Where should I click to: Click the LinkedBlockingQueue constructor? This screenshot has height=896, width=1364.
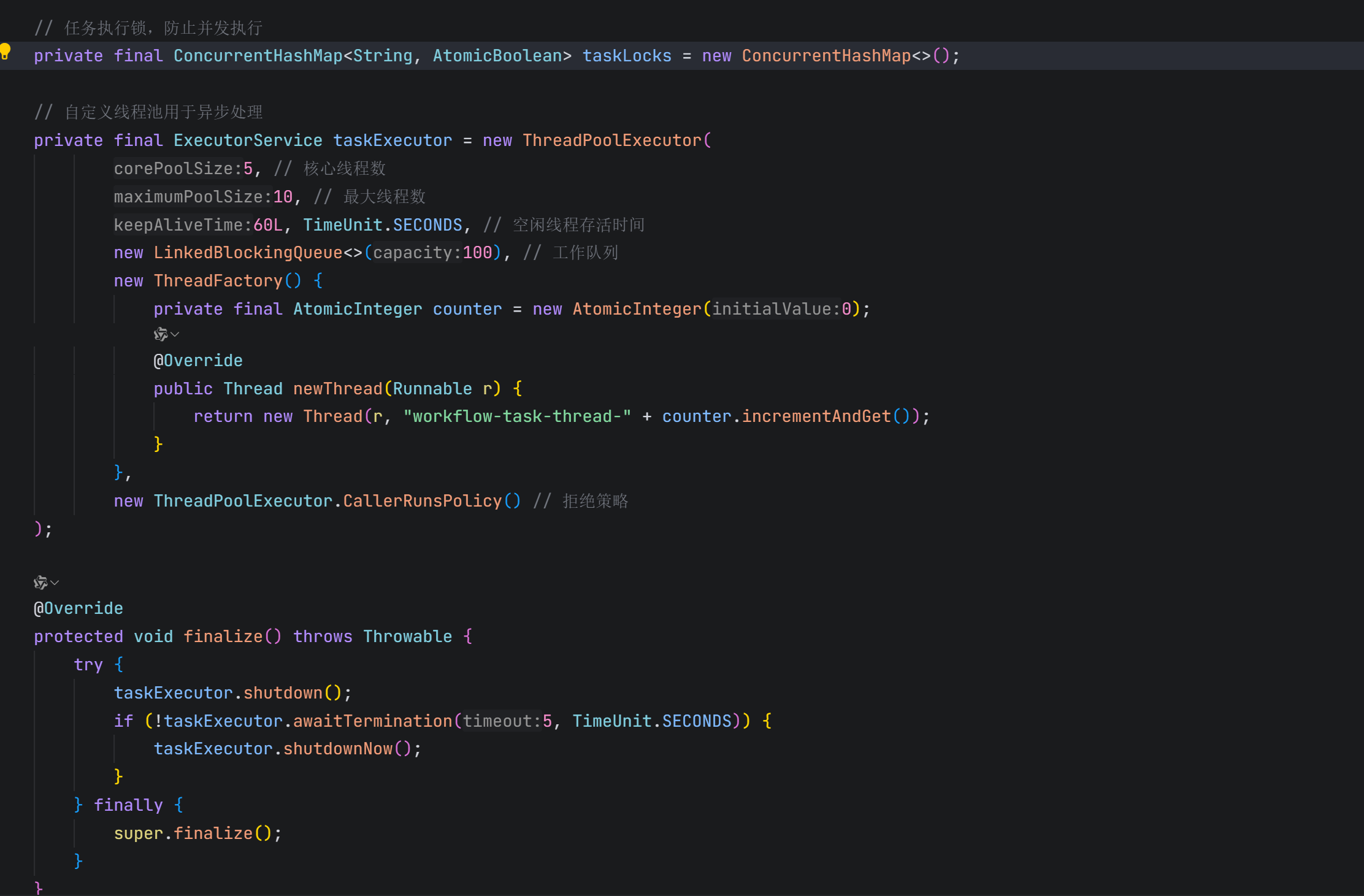[248, 253]
